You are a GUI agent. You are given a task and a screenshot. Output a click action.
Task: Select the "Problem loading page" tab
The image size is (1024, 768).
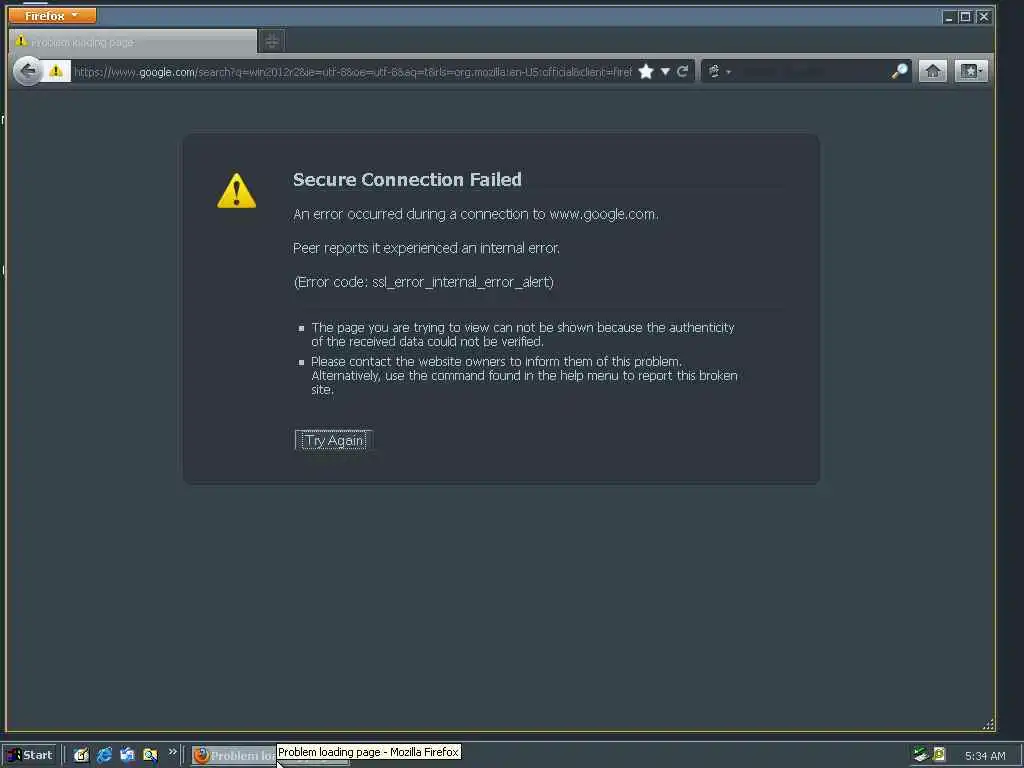(x=133, y=42)
